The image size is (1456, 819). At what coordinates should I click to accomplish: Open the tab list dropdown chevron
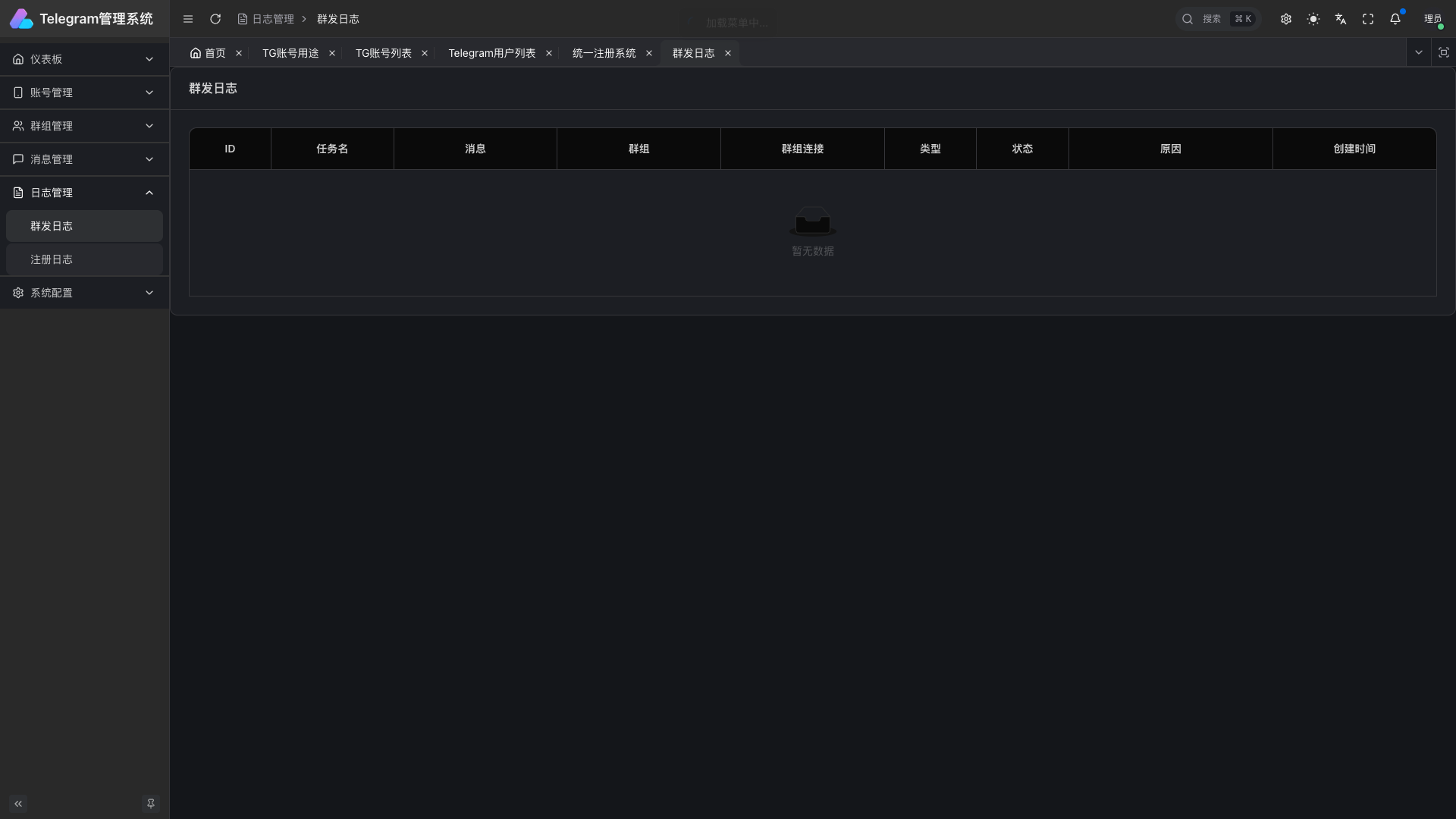[1419, 52]
